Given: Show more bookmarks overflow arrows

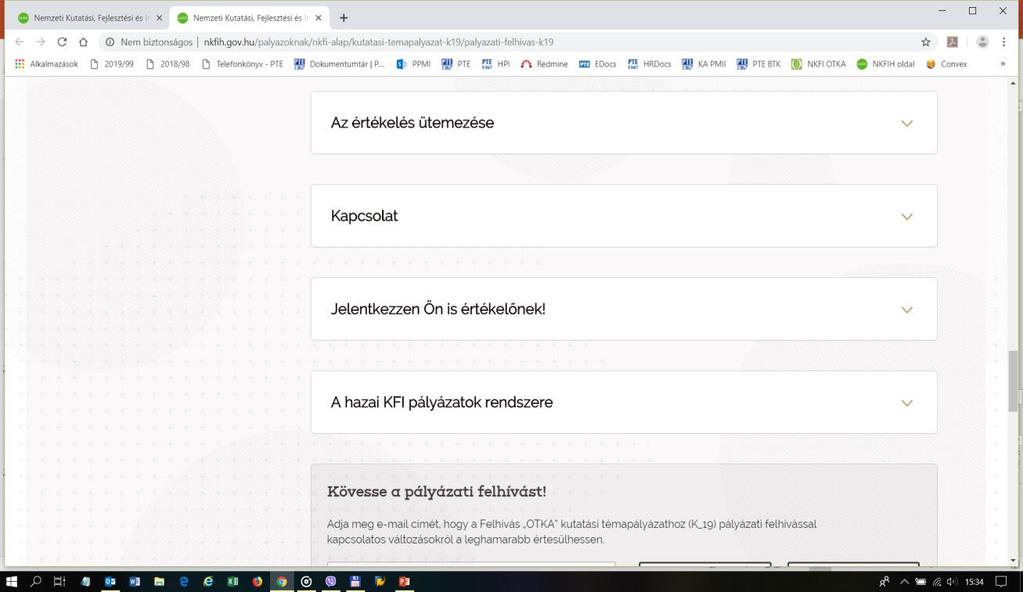Looking at the screenshot, I should tap(1003, 64).
